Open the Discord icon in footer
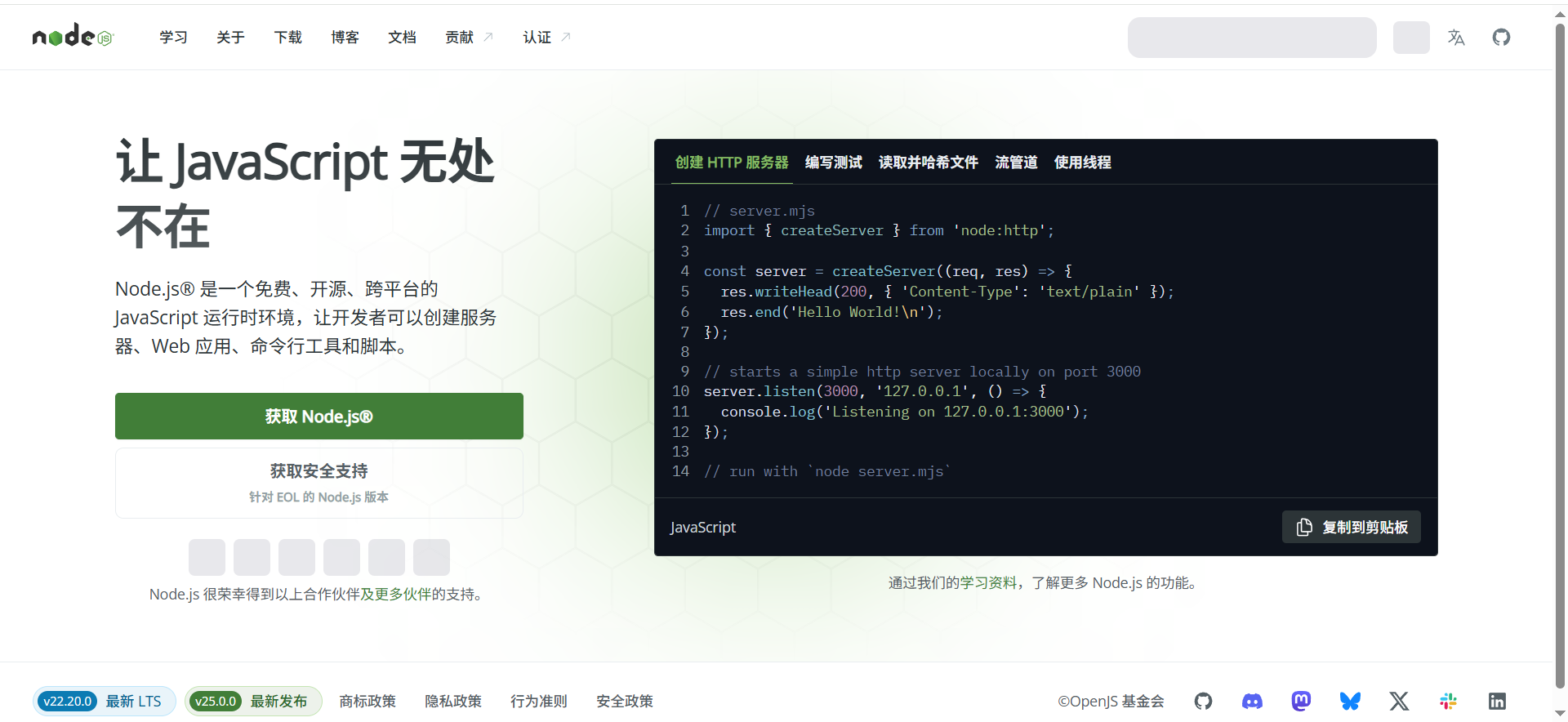1568x722 pixels. tap(1252, 701)
